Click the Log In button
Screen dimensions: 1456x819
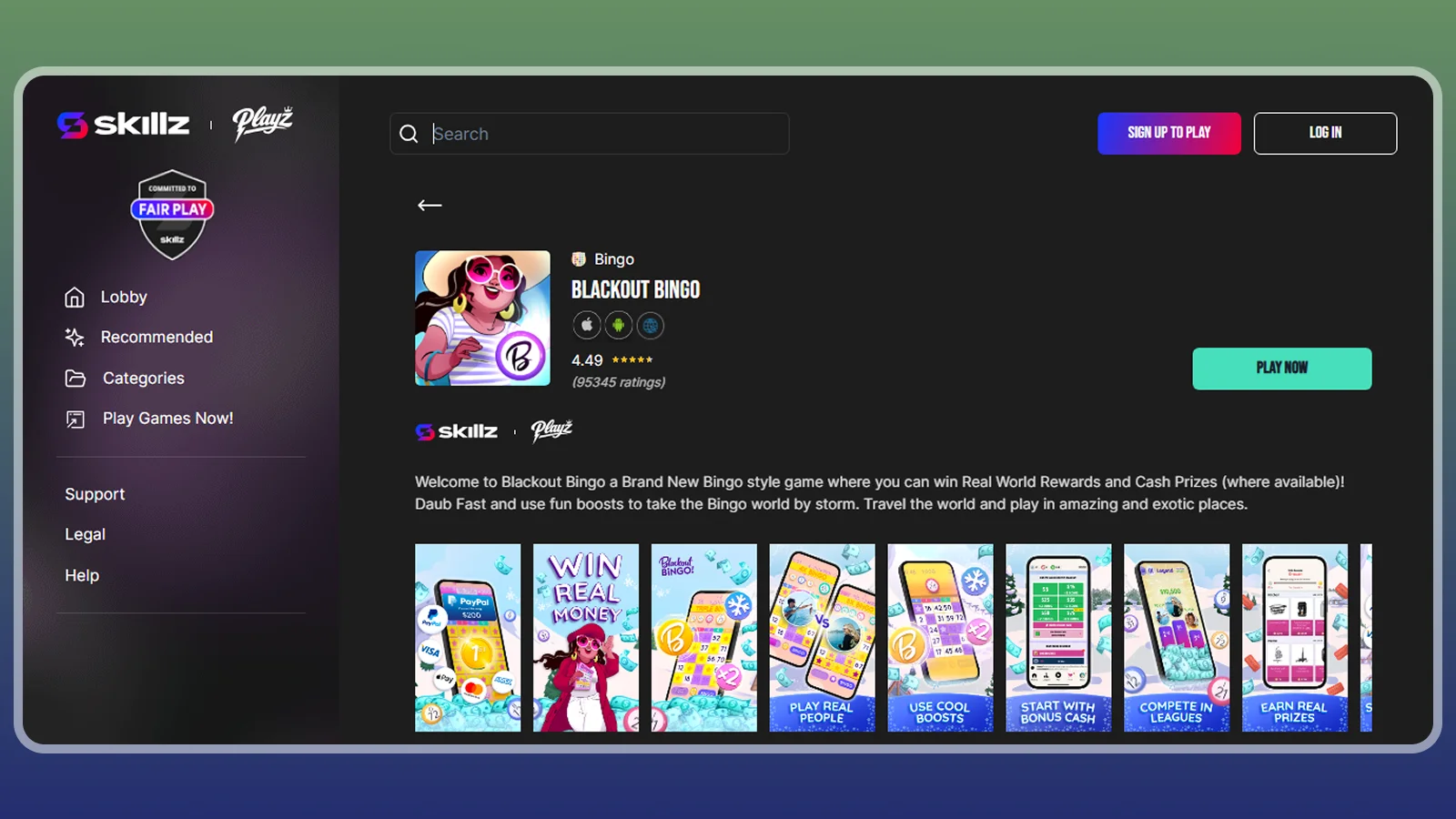(1325, 134)
